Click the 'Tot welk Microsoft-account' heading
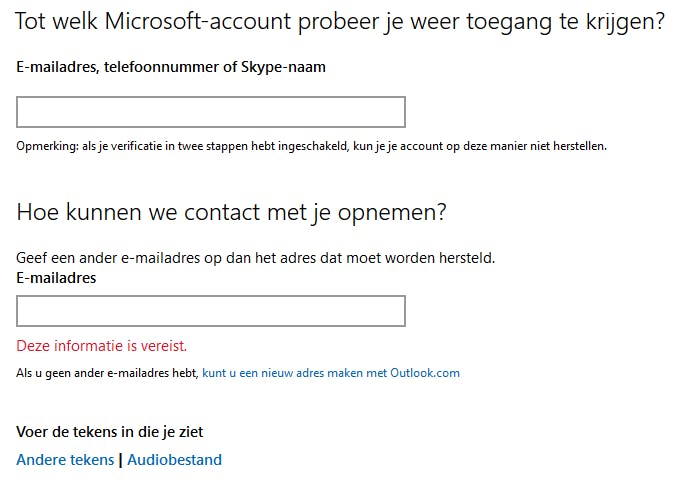 pos(340,21)
